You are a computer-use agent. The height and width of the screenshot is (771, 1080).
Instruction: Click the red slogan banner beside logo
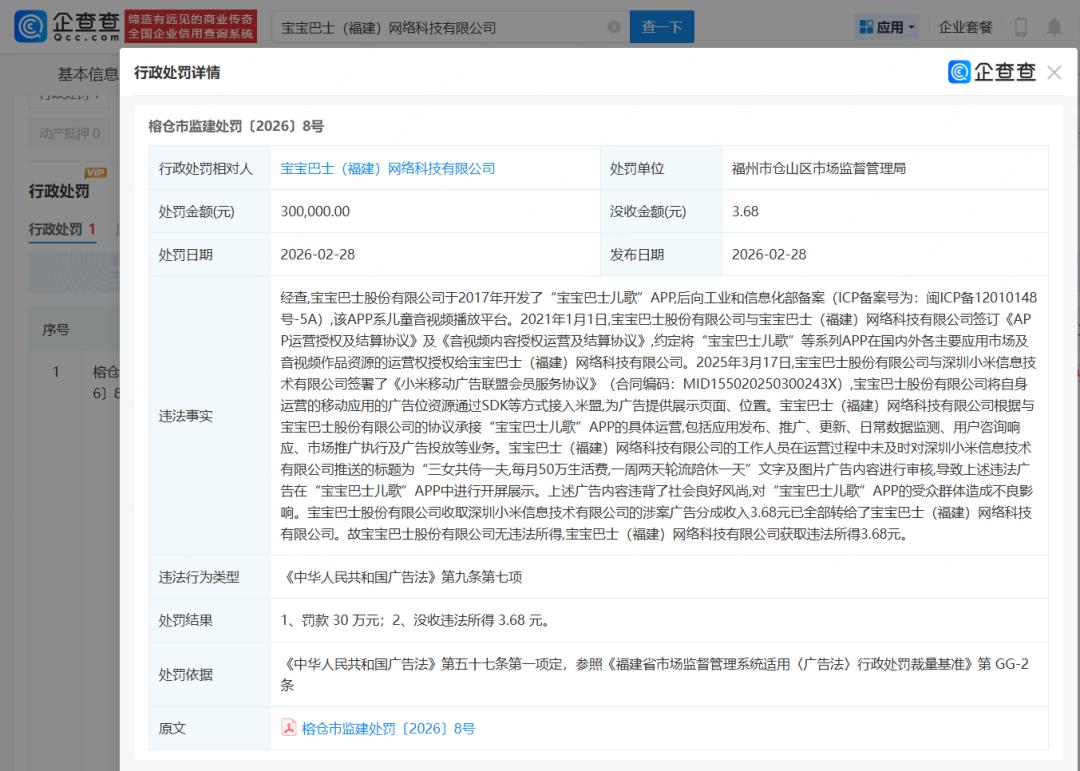(x=191, y=27)
